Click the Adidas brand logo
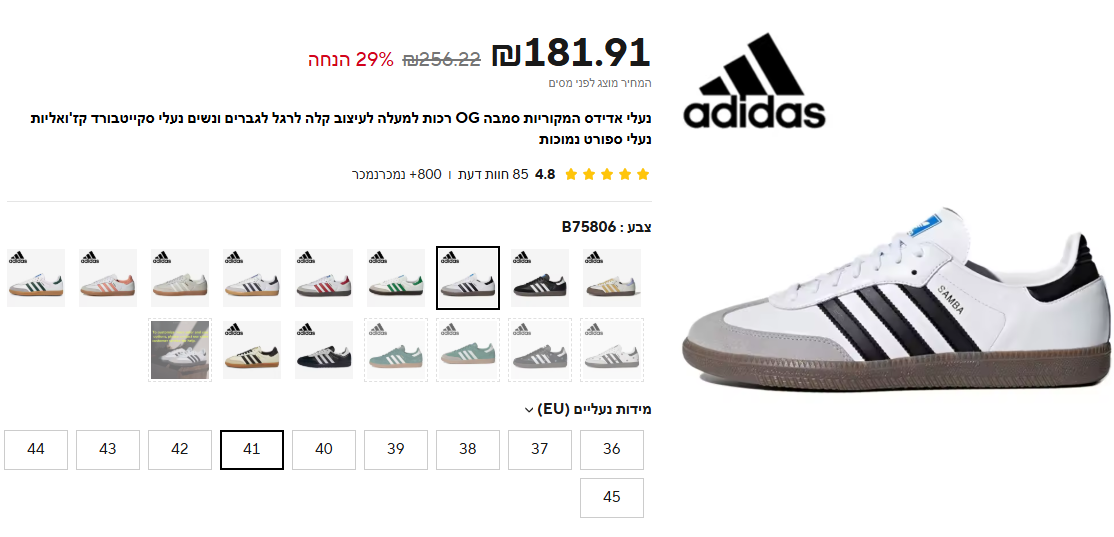This screenshot has width=1114, height=537. (754, 81)
